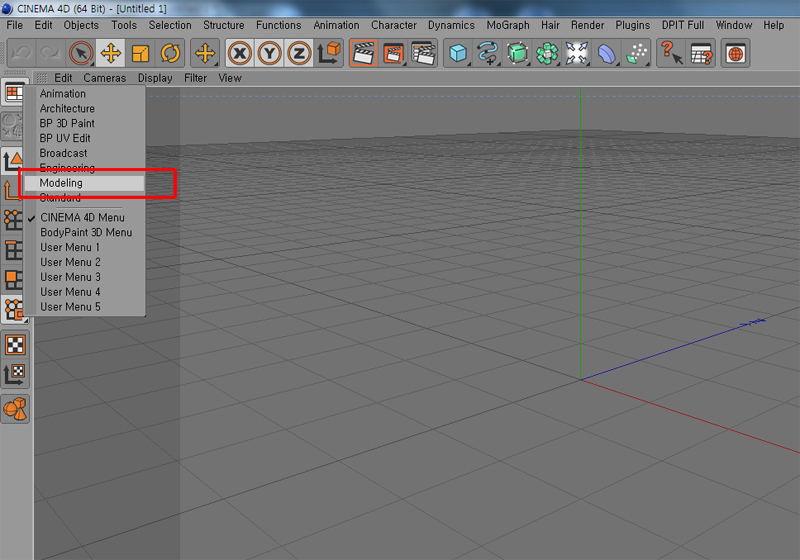Select Polygons mode in left palette
This screenshot has width=800, height=560.
click(x=13, y=280)
